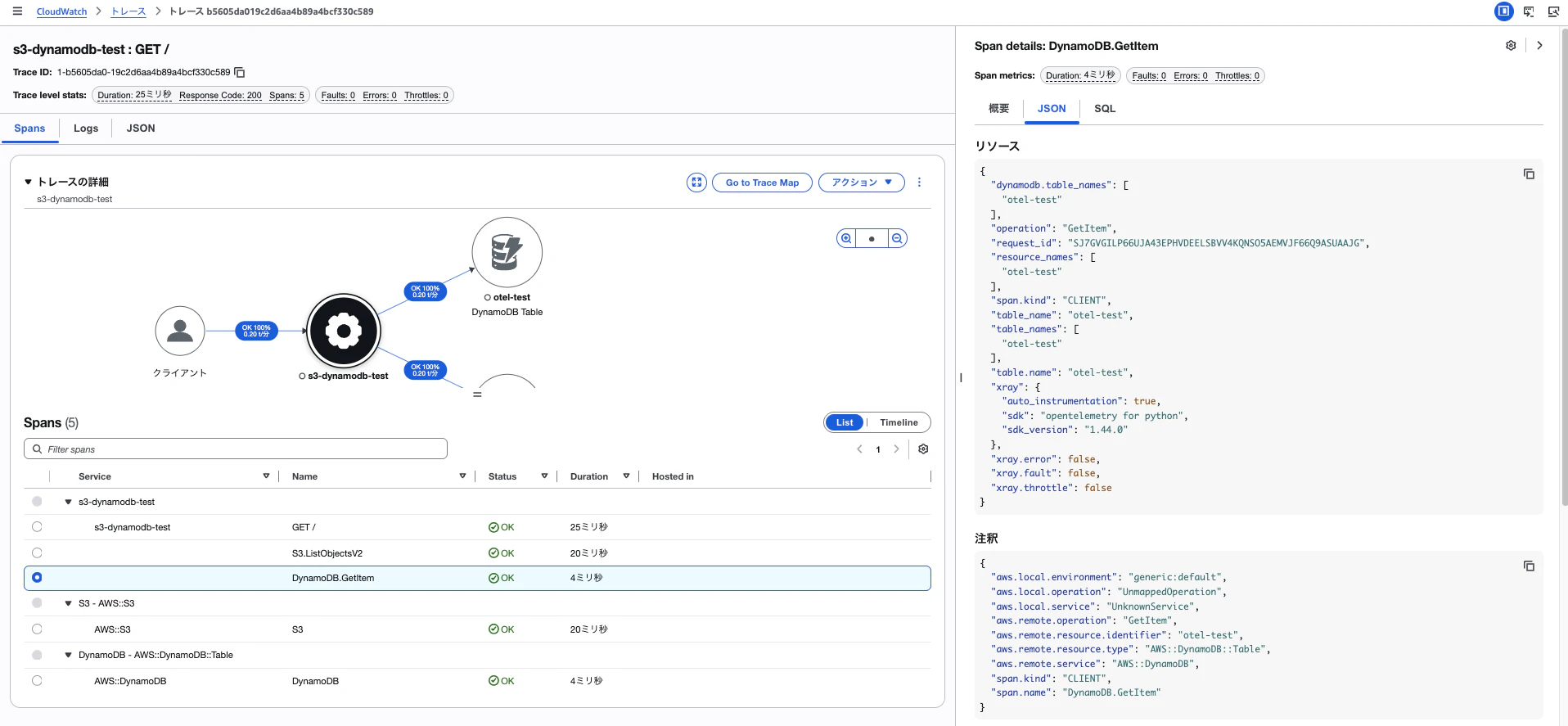The image size is (1568, 726).
Task: Select the s3-dynamodb-test service node
Action: point(344,331)
